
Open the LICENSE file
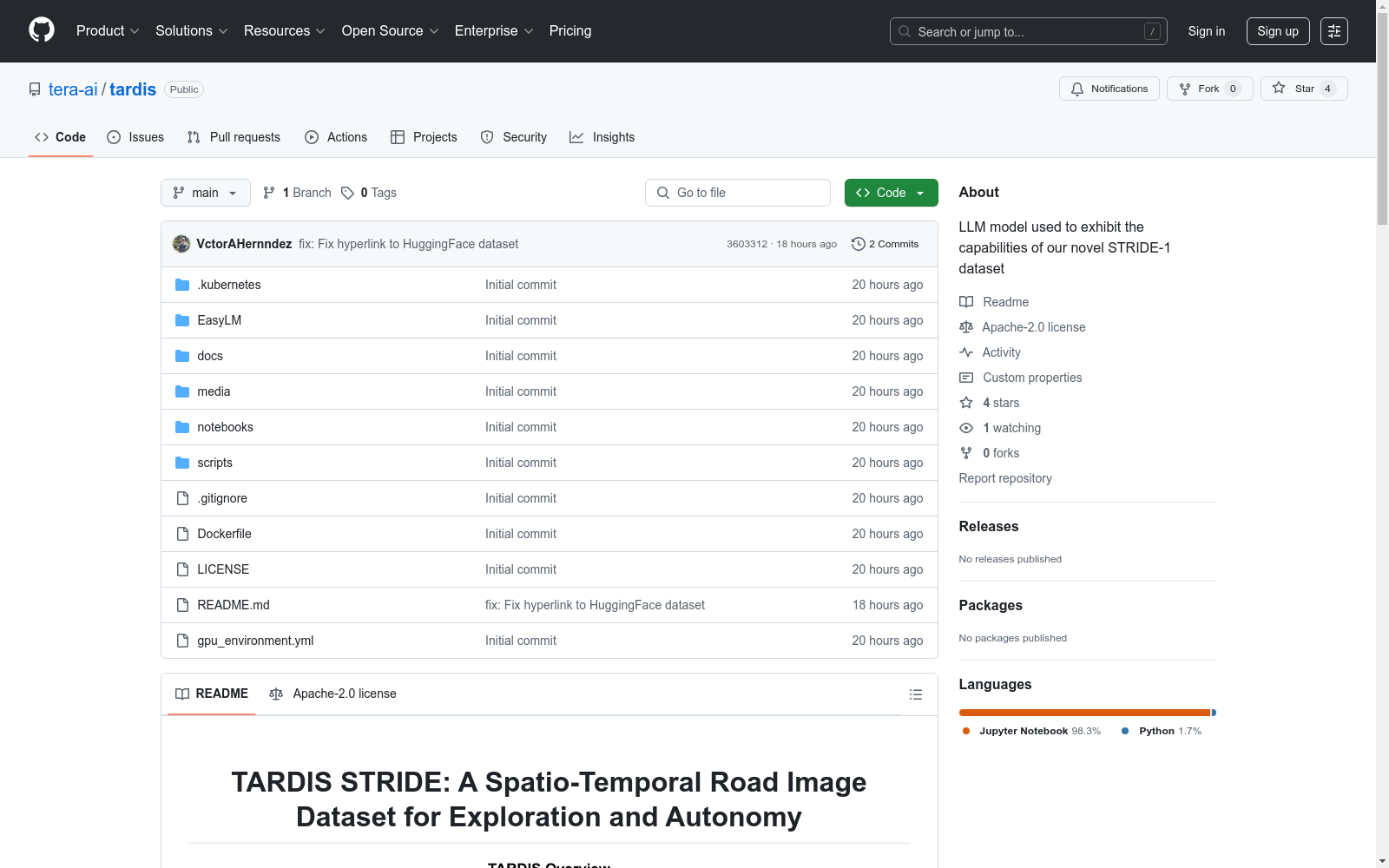pos(223,569)
